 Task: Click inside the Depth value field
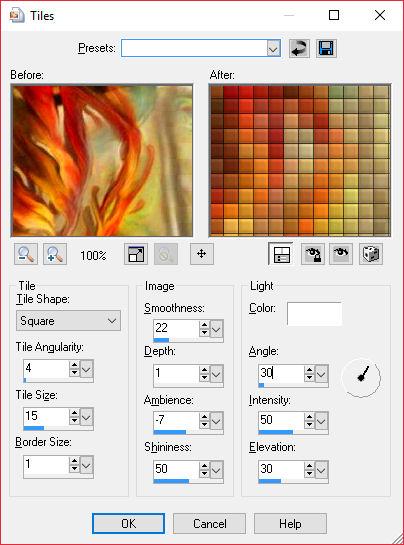[176, 373]
